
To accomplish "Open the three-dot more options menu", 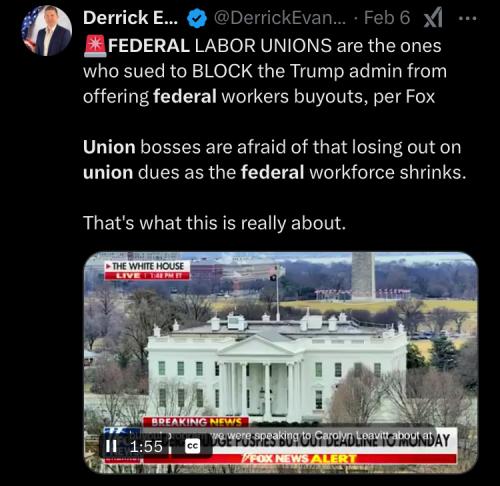I will (467, 19).
